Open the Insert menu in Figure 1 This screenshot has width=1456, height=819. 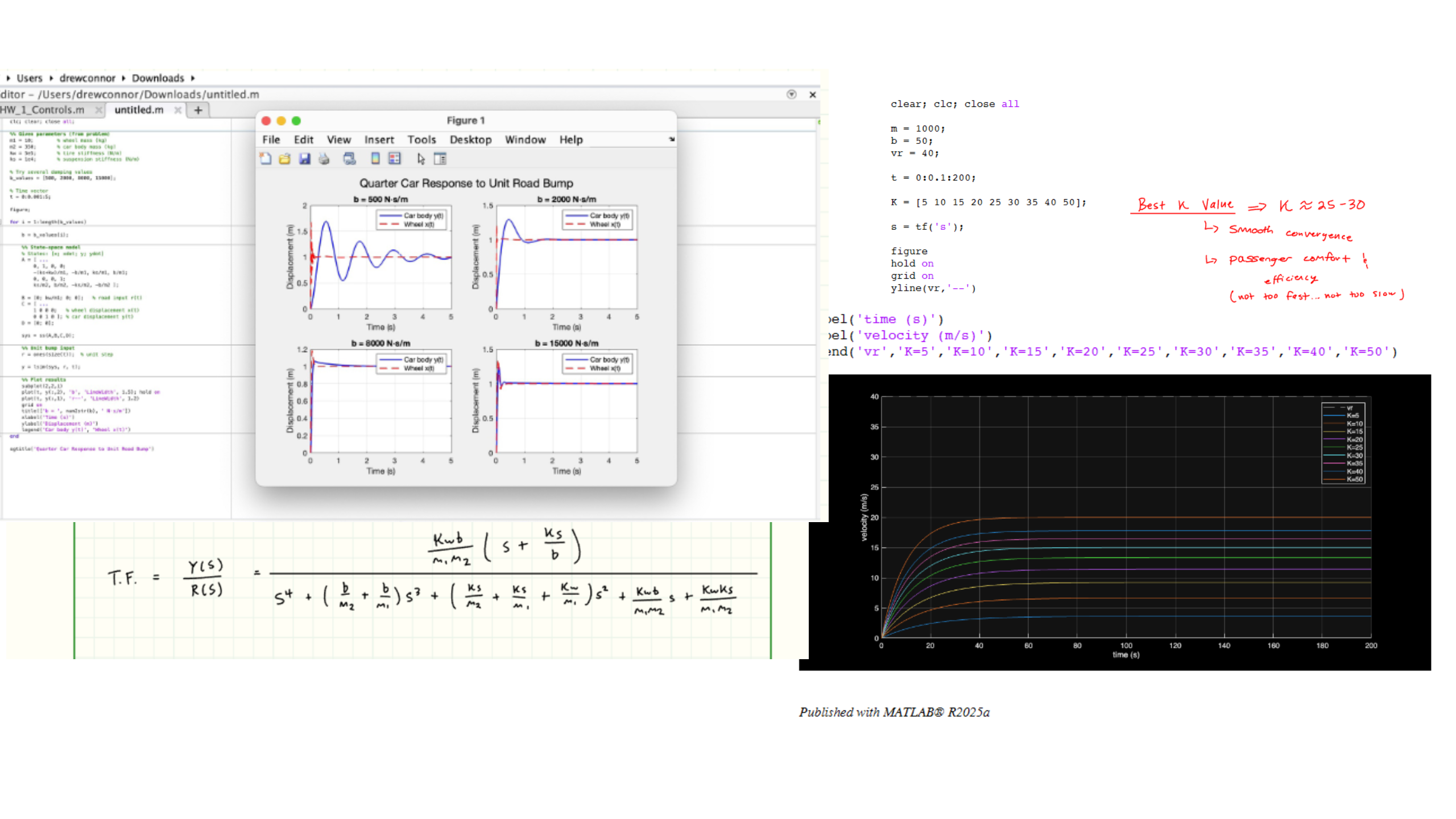(379, 140)
